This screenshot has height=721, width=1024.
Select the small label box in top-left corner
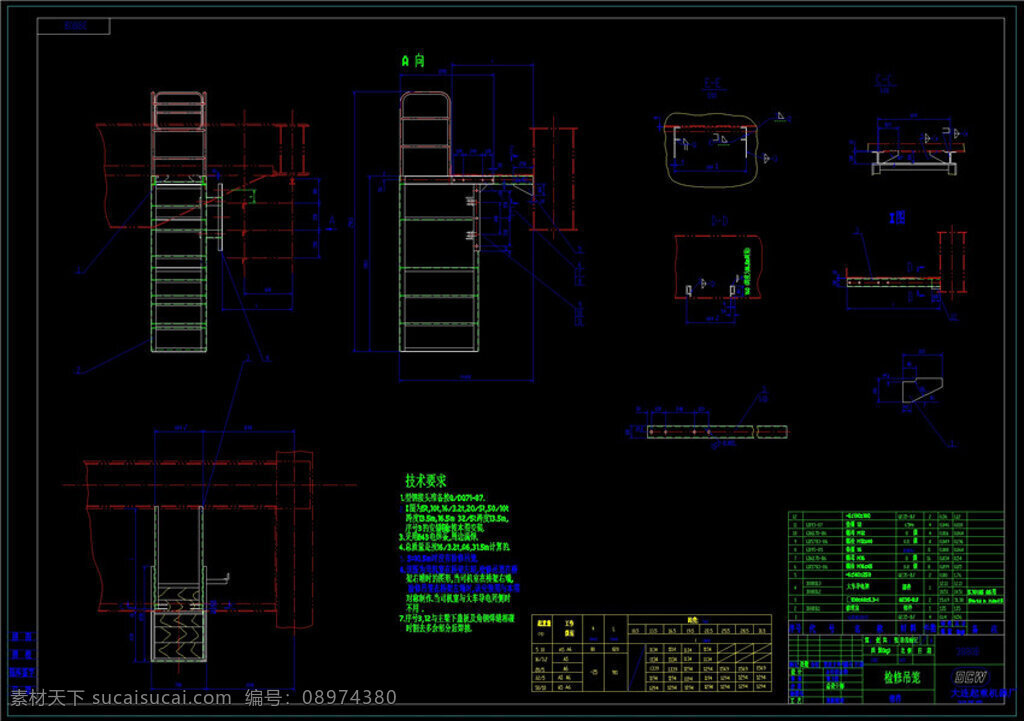coord(74,26)
